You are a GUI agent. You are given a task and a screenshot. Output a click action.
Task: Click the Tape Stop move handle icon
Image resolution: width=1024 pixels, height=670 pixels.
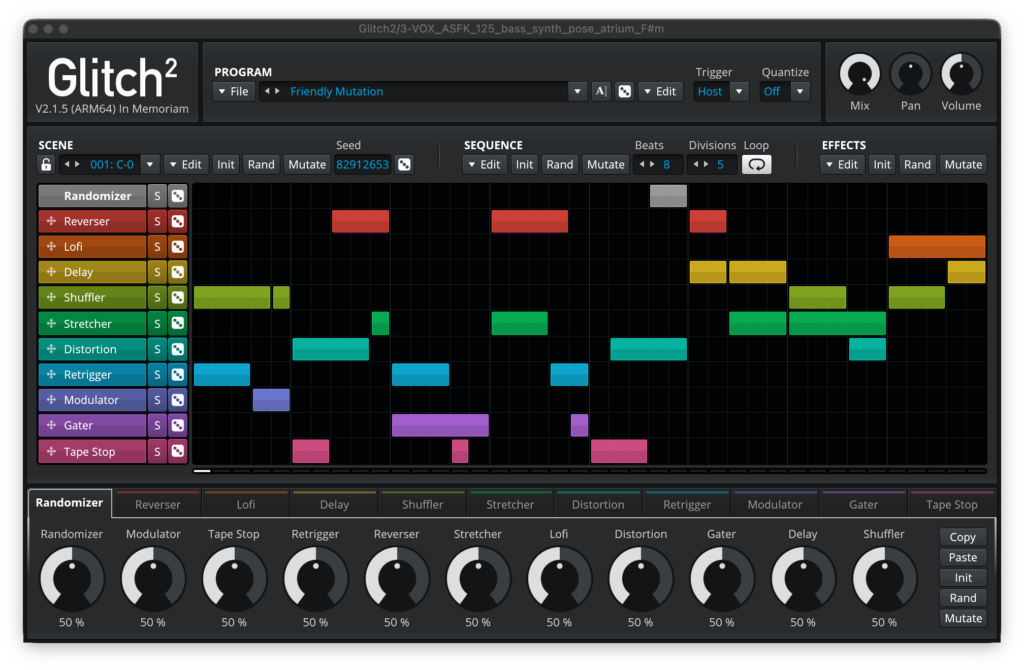tap(52, 451)
